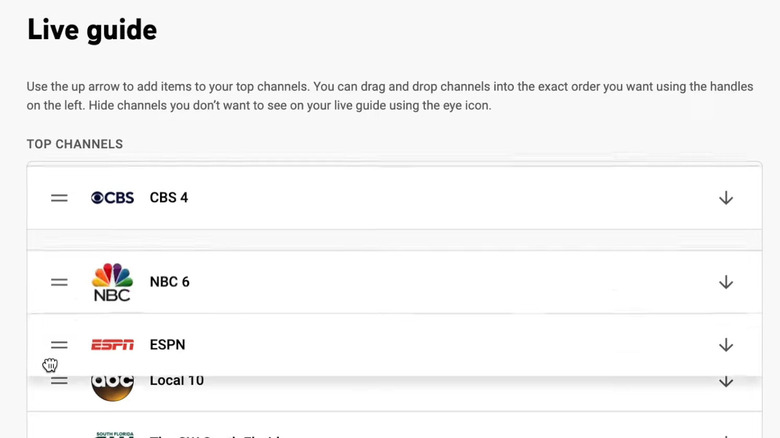Grab the drag handle for CBS 4

point(59,198)
